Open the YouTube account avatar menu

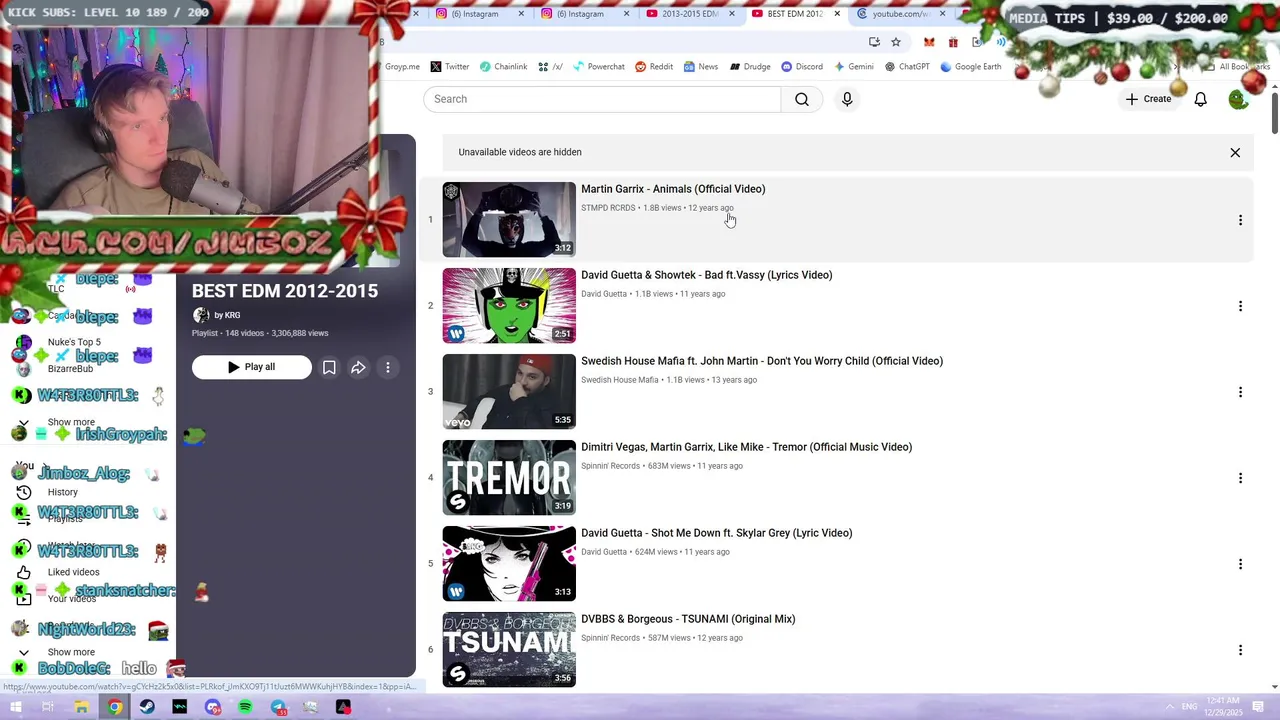coord(1238,99)
